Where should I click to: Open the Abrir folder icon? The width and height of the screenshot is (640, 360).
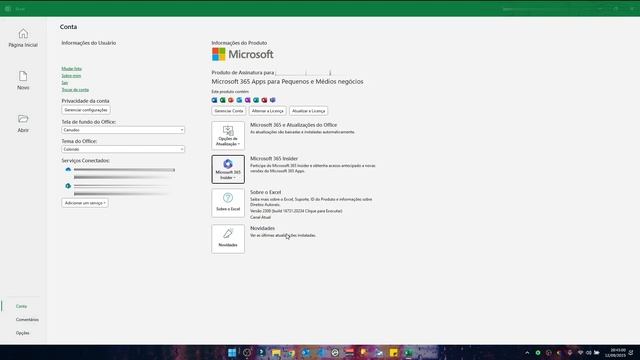click(23, 119)
